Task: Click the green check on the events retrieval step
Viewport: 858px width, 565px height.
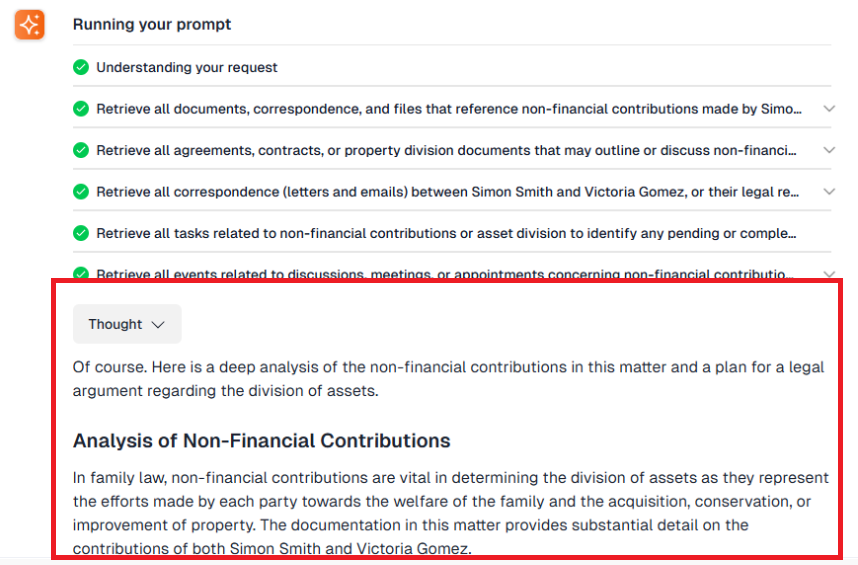Action: coord(81,274)
